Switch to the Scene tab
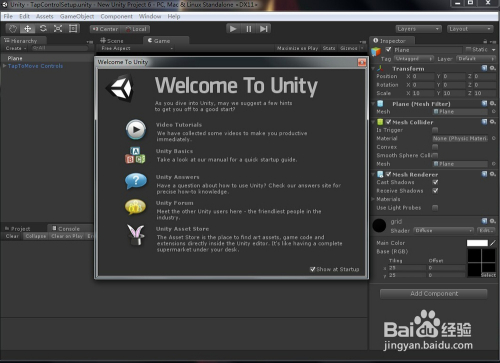Screen dimensions: 500x363 click(112, 41)
